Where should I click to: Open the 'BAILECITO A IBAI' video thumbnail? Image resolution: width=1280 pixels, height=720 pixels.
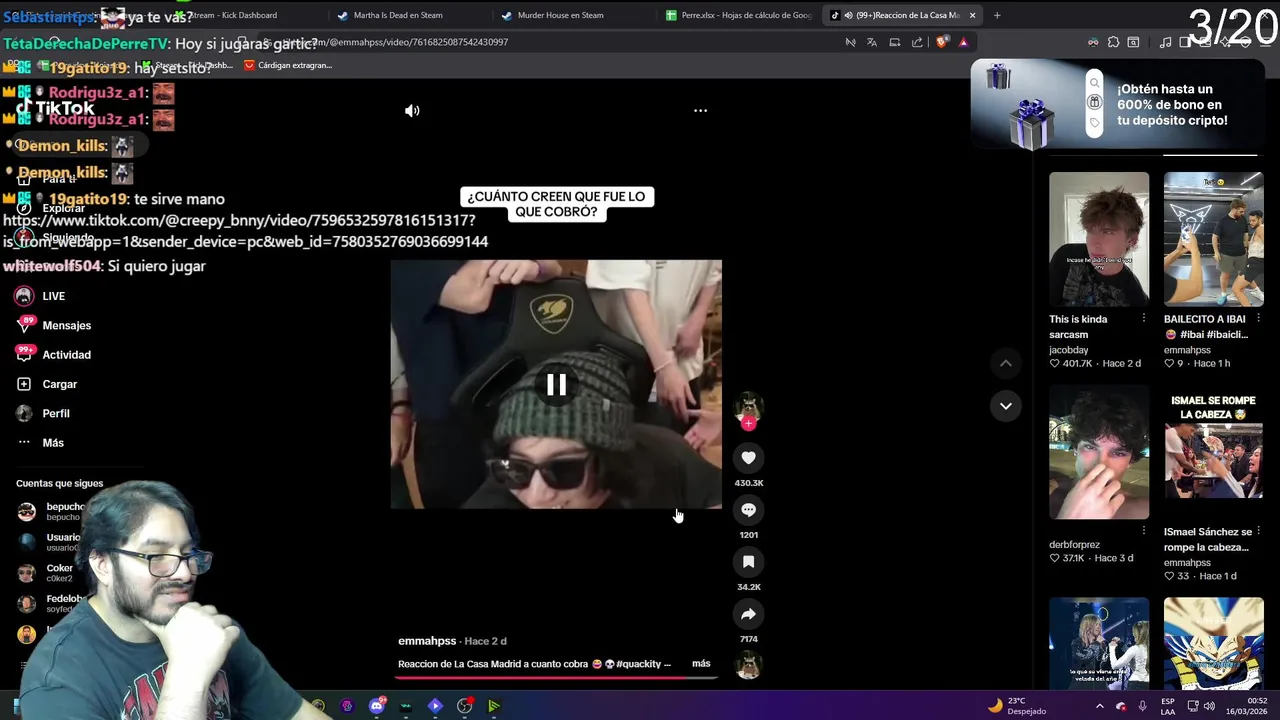click(1213, 239)
